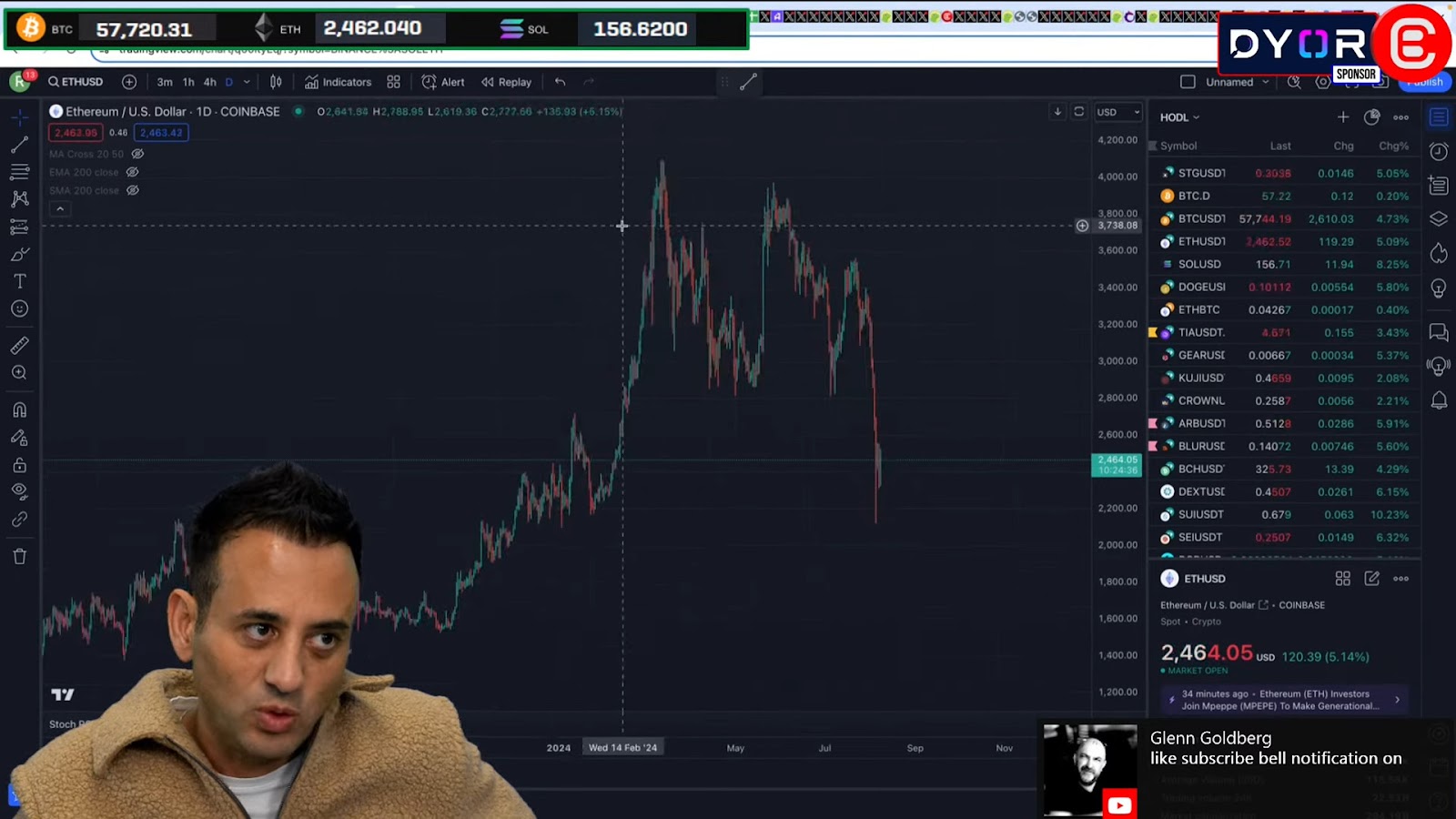Viewport: 1456px width, 819px height.
Task: Select the D daily timeframe
Action: tap(229, 82)
